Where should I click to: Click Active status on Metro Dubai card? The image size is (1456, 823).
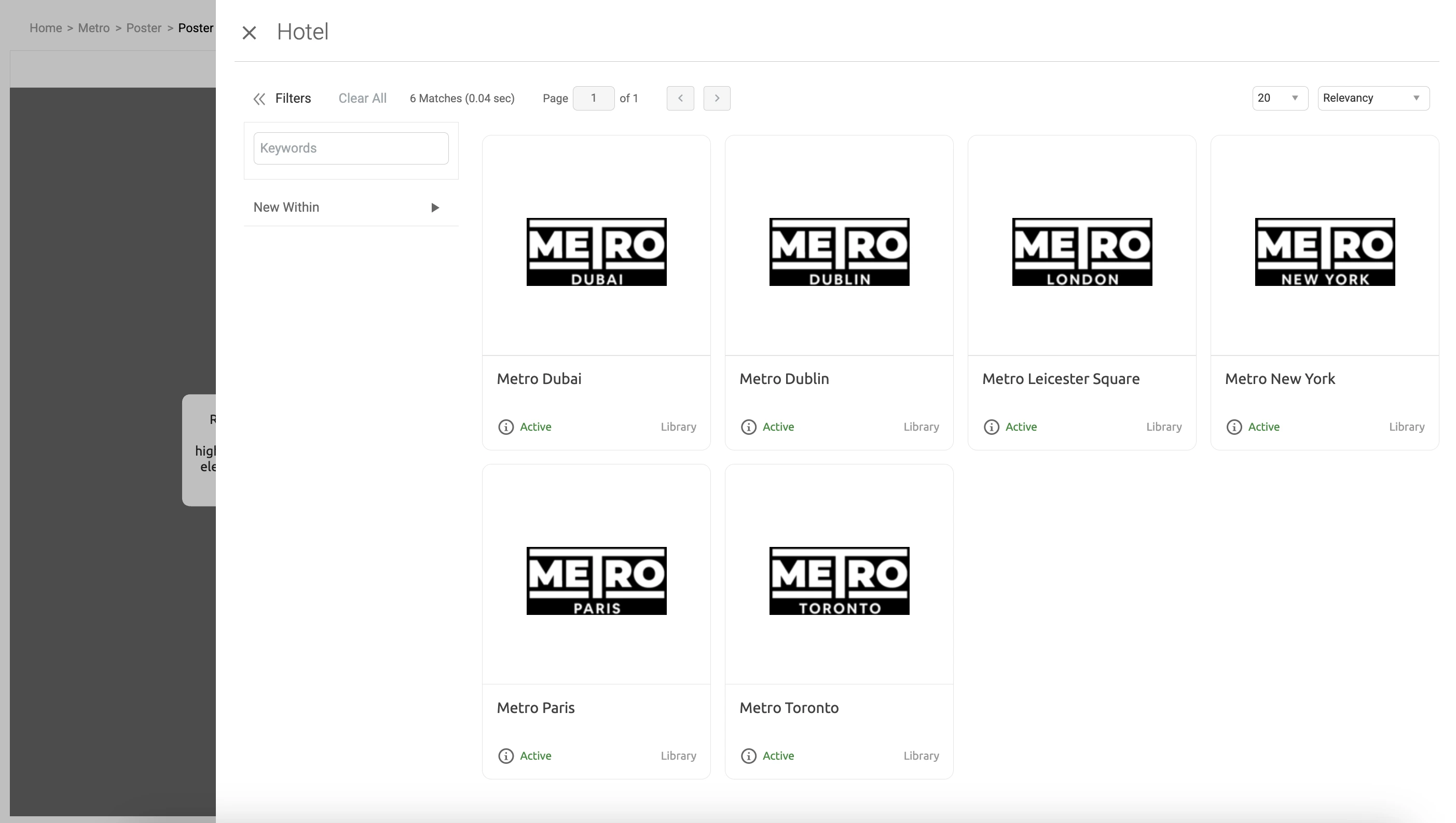535,427
